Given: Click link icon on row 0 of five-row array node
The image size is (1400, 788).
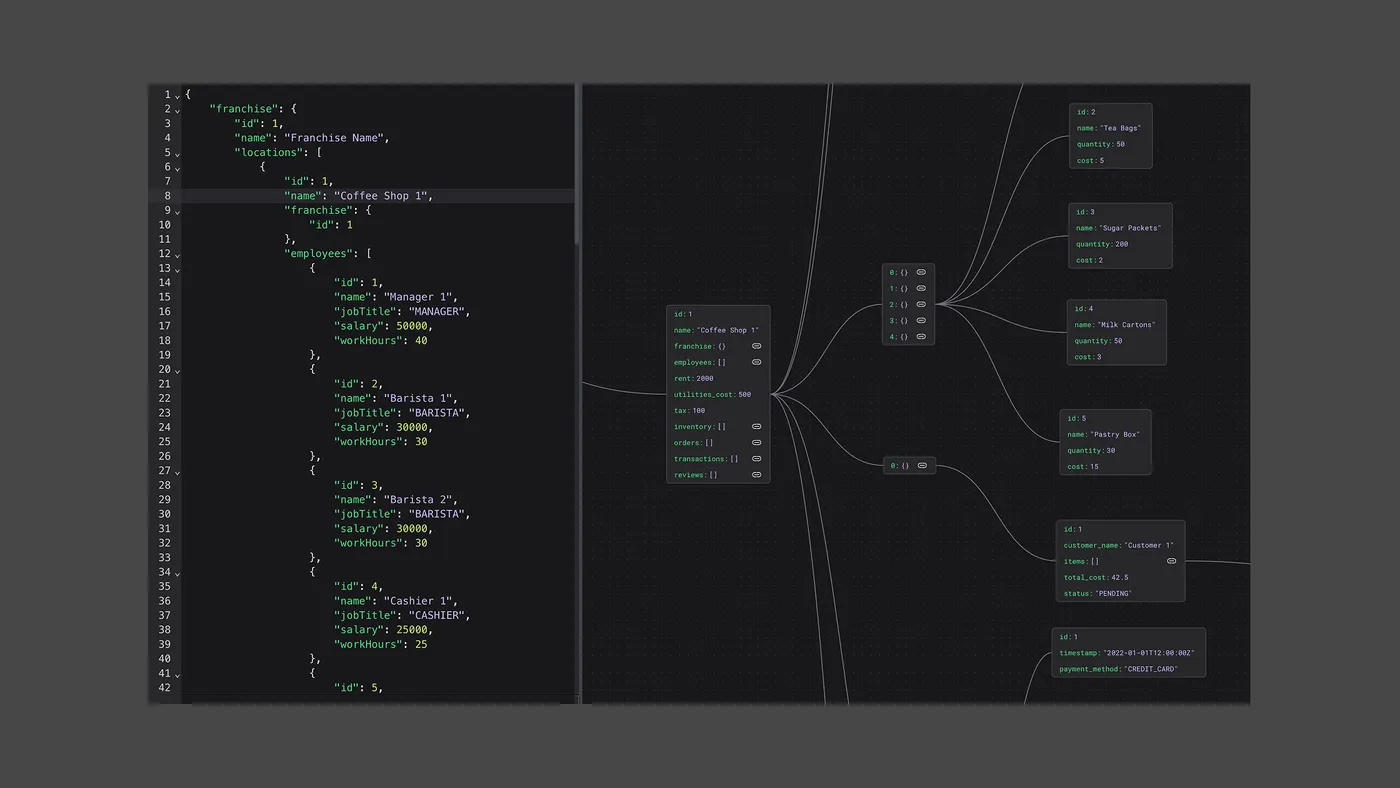Looking at the screenshot, I should coord(921,272).
